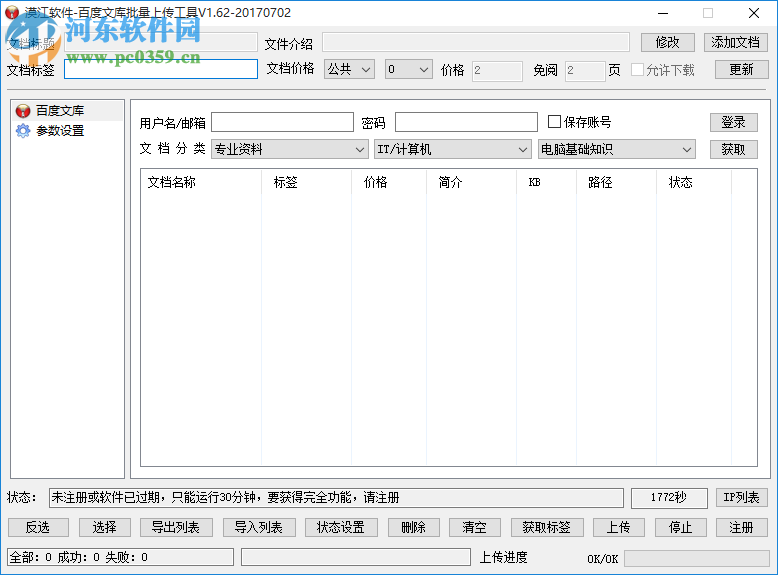778x575 pixels.
Task: Click the 获取标签 button
Action: tap(547, 527)
